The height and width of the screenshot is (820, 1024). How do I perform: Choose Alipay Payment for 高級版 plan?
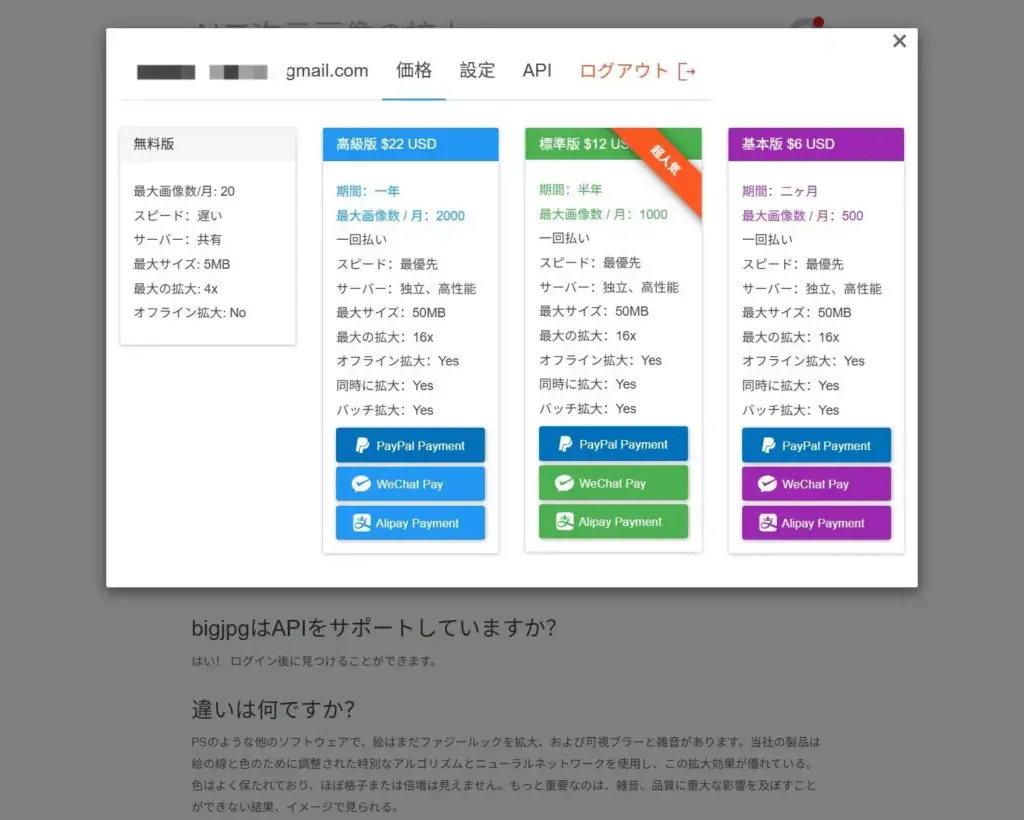410,523
